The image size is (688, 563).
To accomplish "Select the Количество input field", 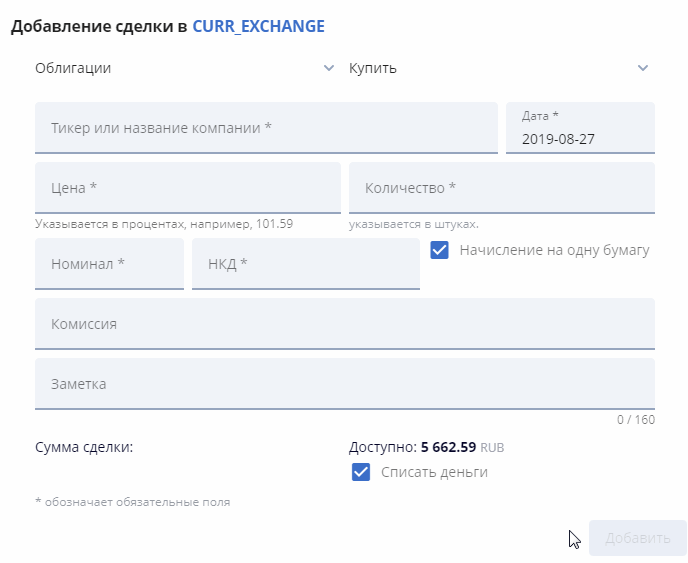I will (x=501, y=188).
